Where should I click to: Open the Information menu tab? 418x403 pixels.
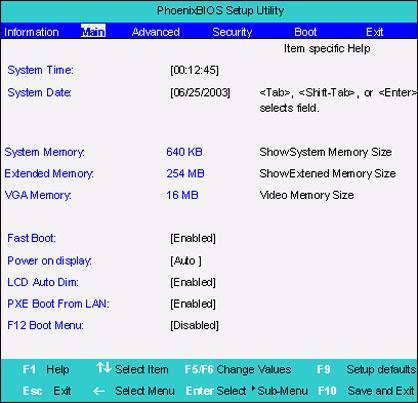pos(32,32)
